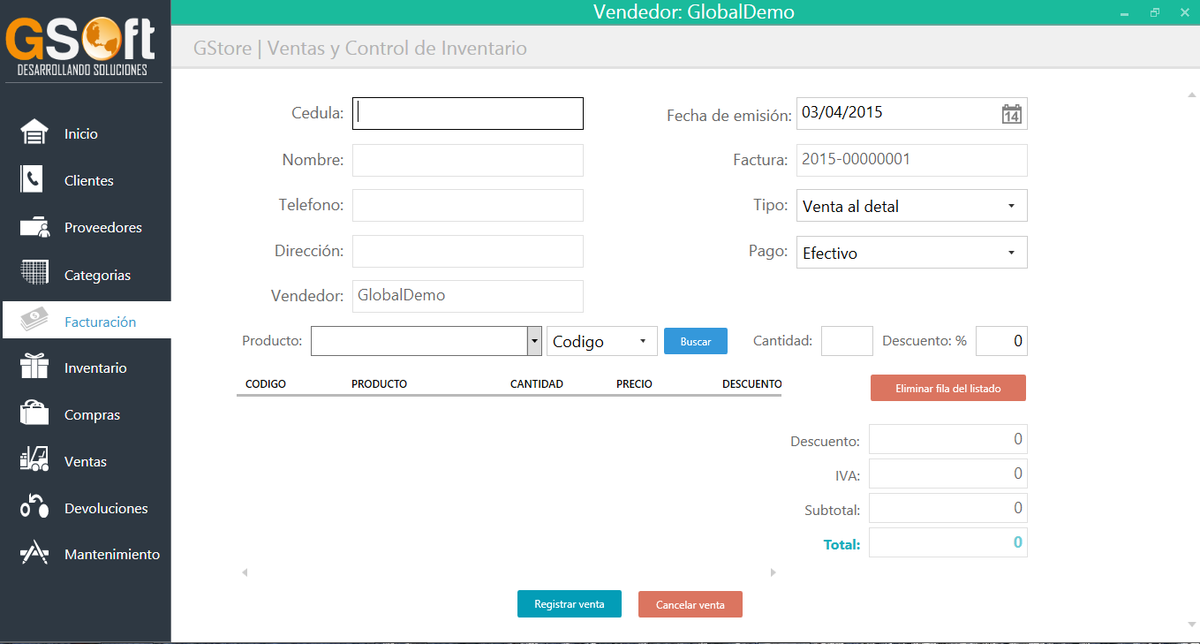Screen dimensions: 1200x644
Task: Click the table left scroll arrow
Action: pyautogui.click(x=244, y=573)
